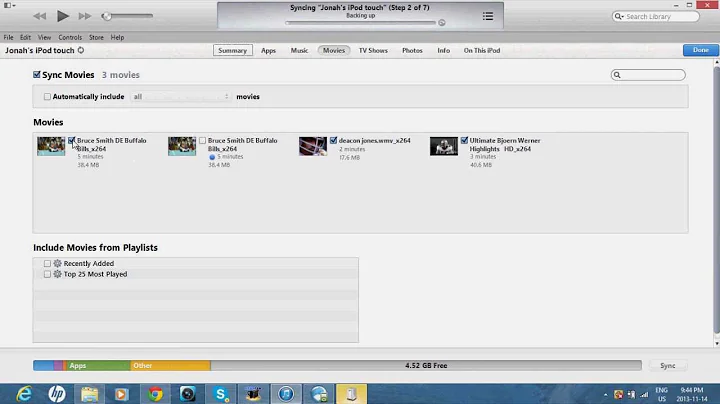Click the Sync button
Screen dimensions: 720x404
click(668, 365)
